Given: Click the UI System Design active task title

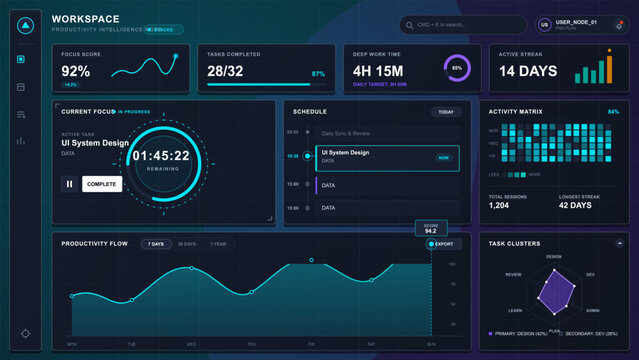Looking at the screenshot, I should tap(95, 143).
